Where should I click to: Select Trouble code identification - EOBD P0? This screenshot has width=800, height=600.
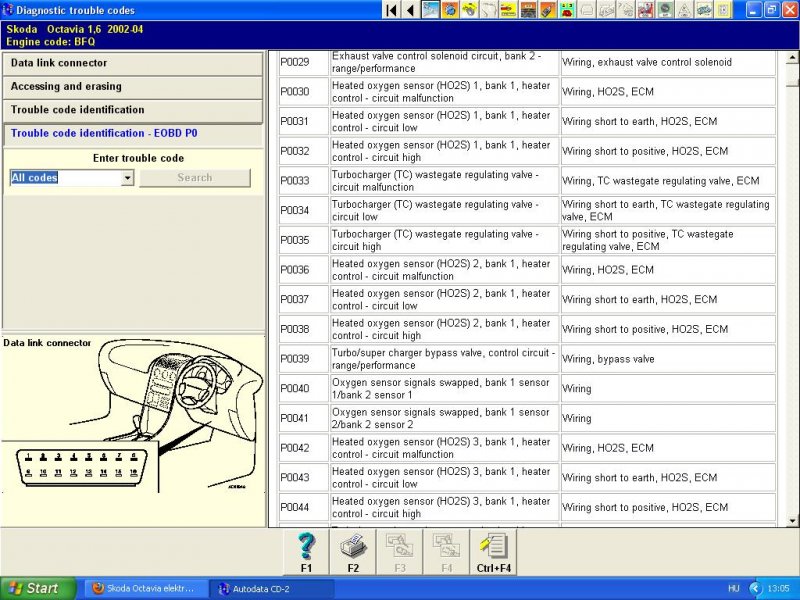(133, 134)
